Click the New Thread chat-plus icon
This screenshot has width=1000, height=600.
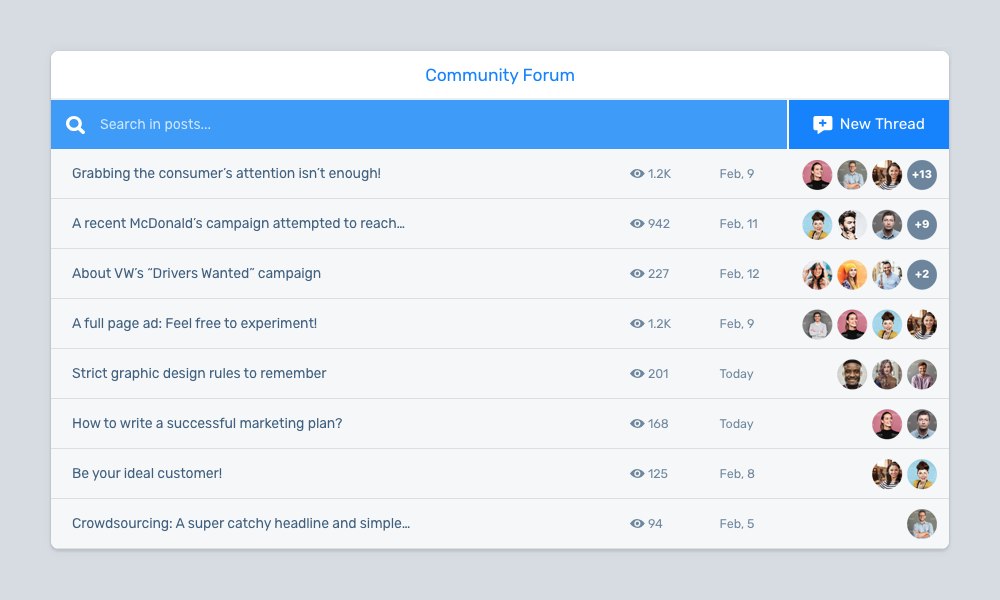[x=822, y=125]
